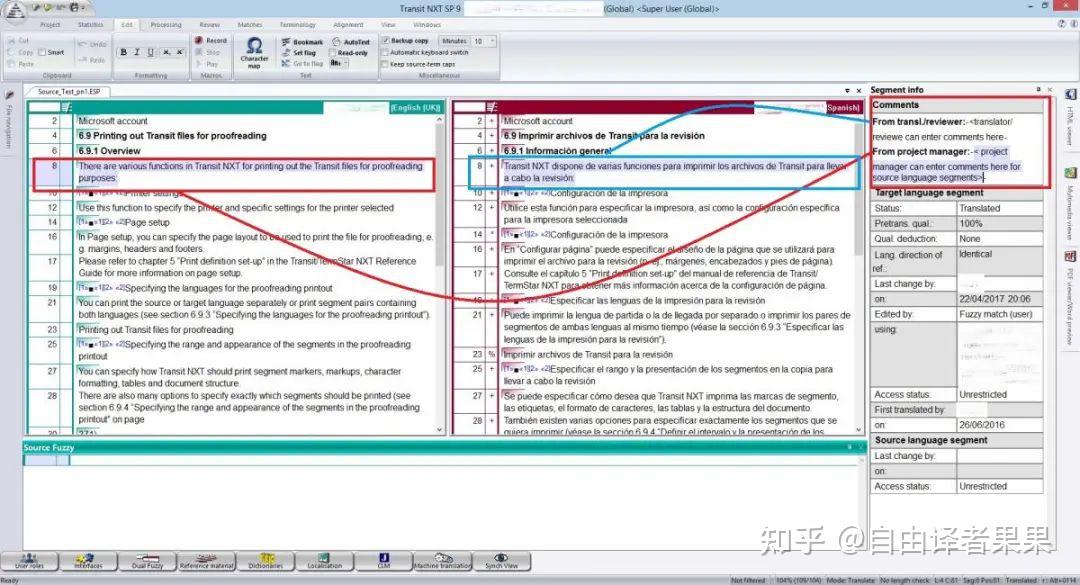1080x585 pixels.
Task: Enable the Backup copy option
Action: point(387,41)
